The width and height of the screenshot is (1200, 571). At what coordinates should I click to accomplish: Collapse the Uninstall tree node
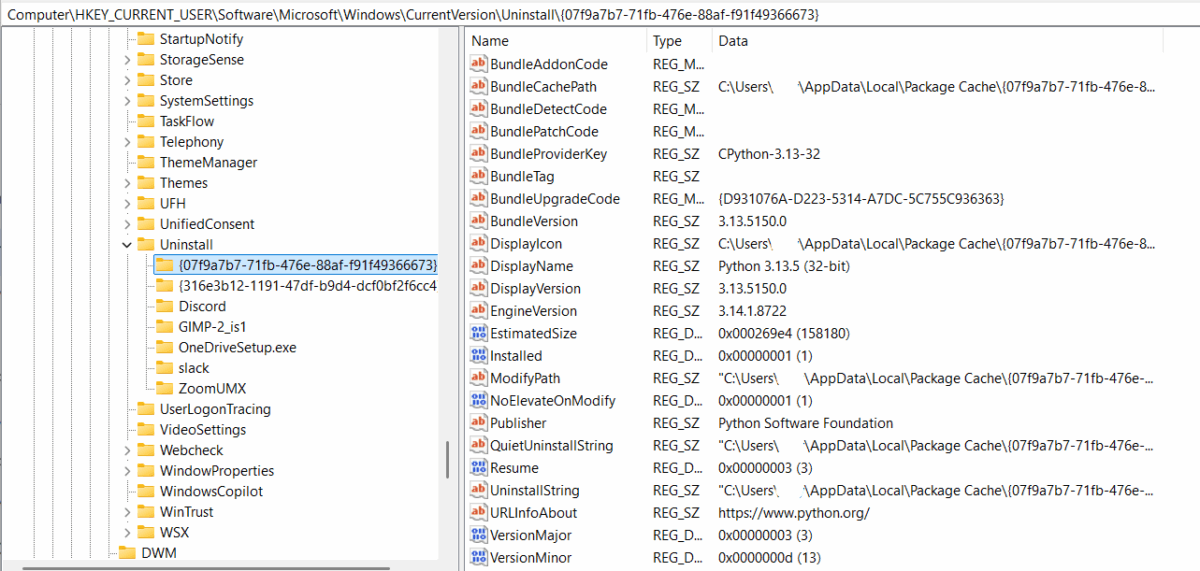(127, 245)
